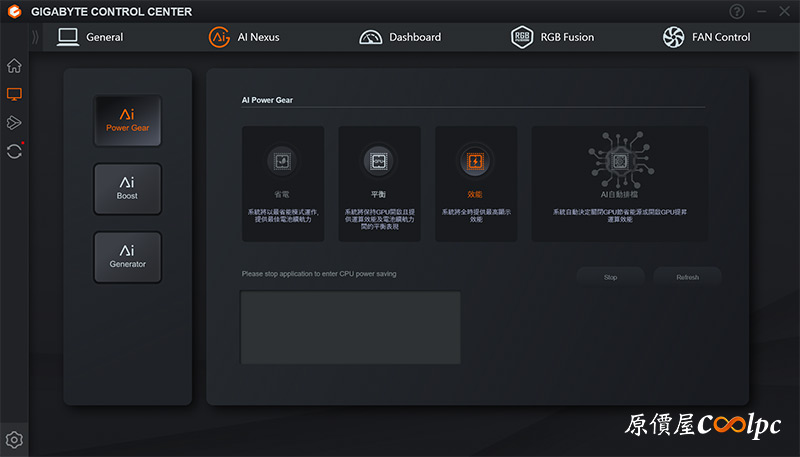Open the RGB Fusion tab

click(x=552, y=37)
